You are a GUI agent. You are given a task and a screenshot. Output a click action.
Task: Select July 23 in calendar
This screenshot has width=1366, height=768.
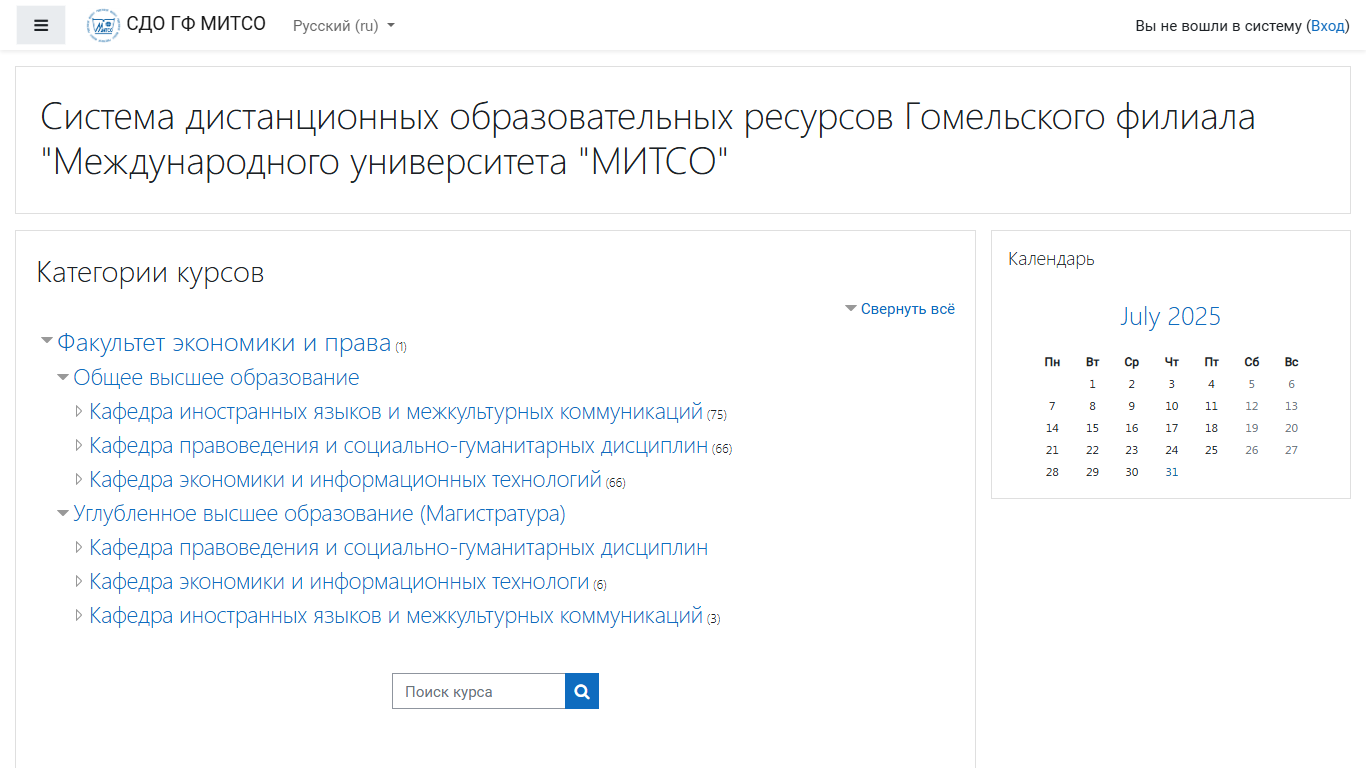click(x=1131, y=450)
